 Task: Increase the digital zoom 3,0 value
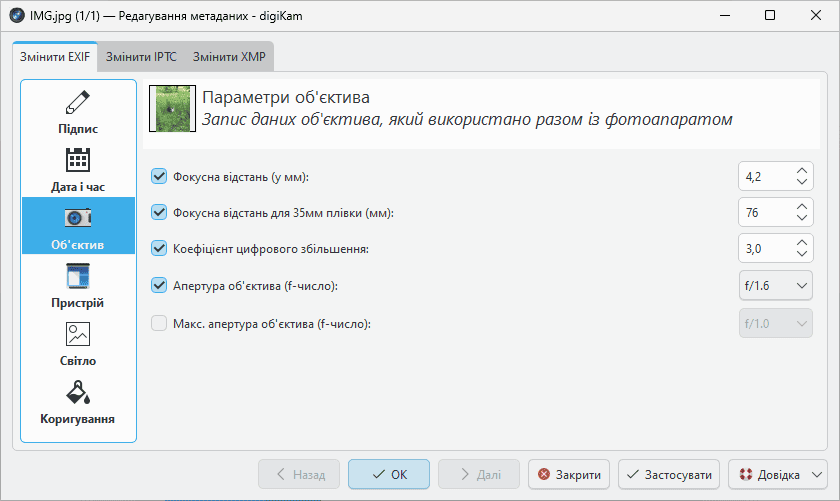(x=802, y=243)
